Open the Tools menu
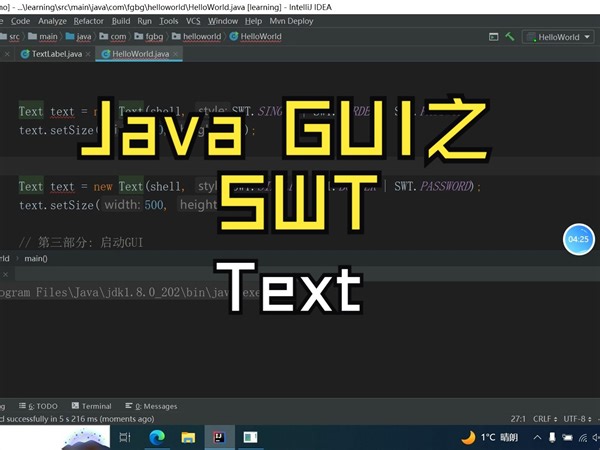 pos(168,21)
